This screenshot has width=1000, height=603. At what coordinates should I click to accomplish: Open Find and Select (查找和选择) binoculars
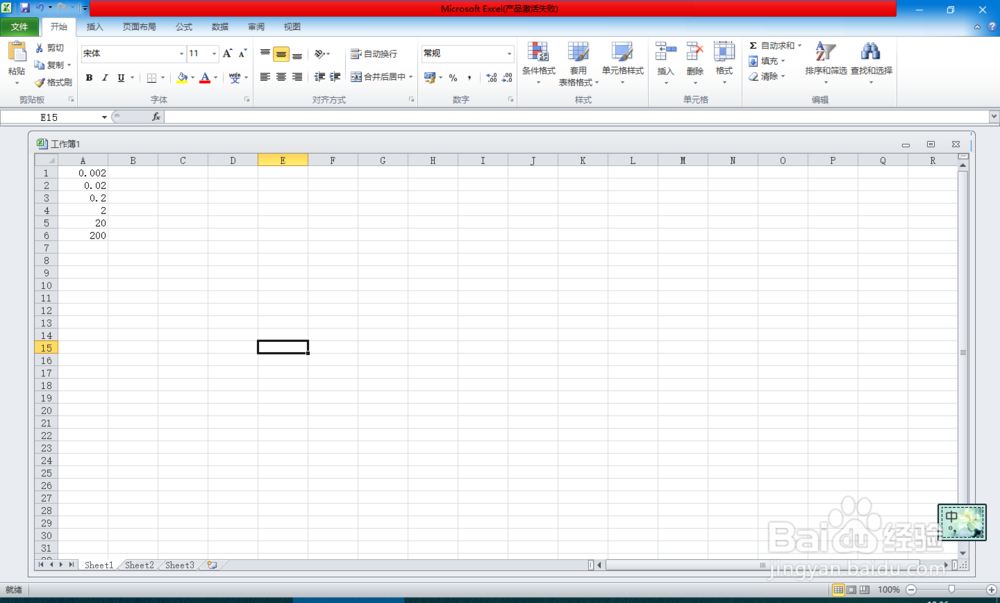pyautogui.click(x=871, y=62)
